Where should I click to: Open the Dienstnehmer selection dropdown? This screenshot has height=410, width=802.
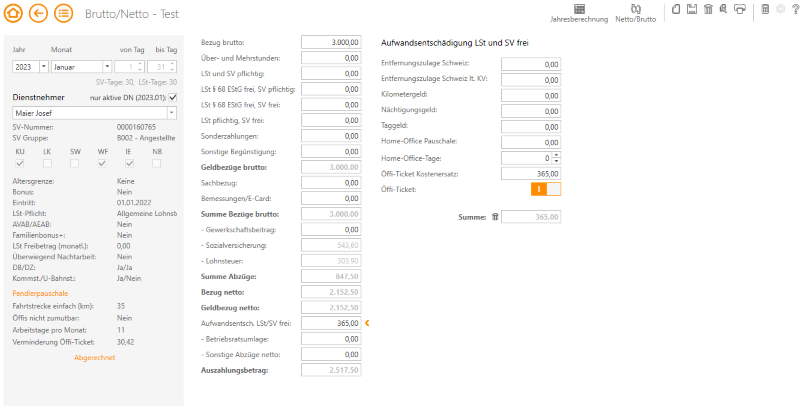(173, 113)
